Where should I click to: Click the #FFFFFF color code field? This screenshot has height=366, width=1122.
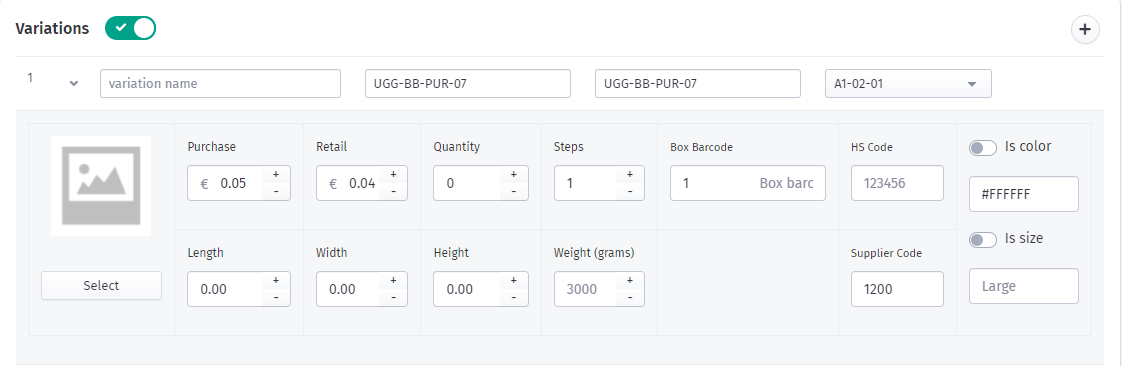(x=1023, y=194)
